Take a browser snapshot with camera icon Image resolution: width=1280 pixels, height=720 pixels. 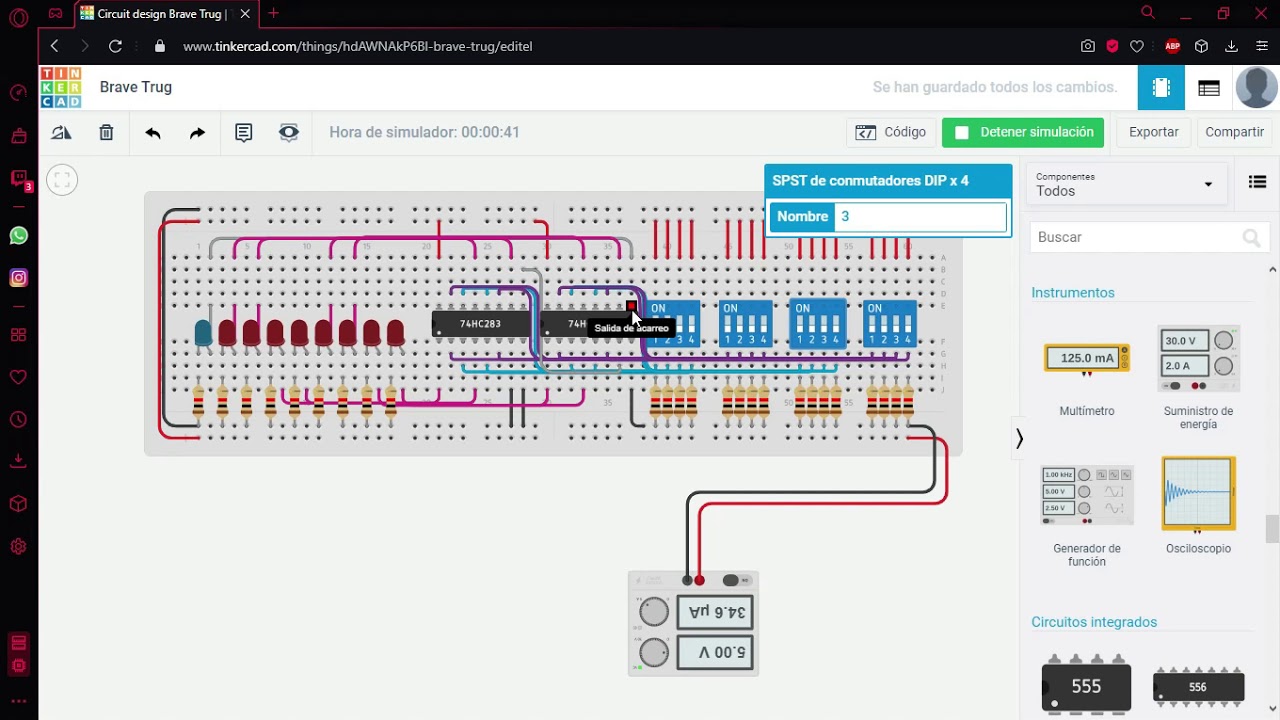click(x=1087, y=46)
